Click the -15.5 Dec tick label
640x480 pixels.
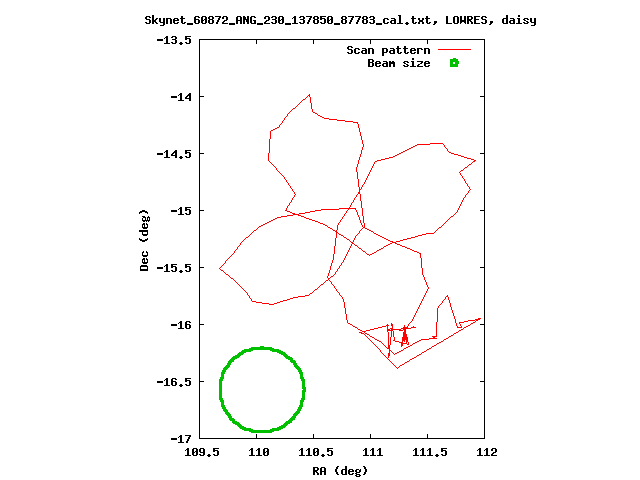pos(174,268)
